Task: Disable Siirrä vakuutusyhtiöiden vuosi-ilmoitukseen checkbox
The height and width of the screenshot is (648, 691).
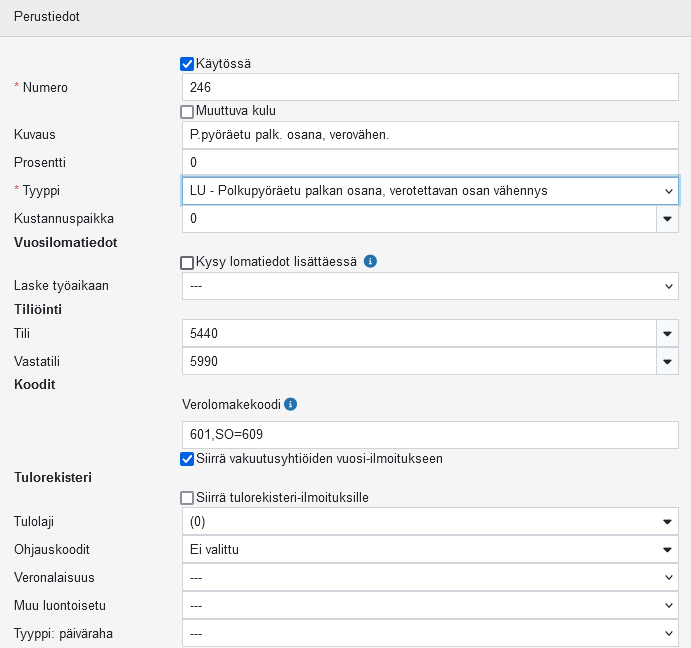Action: [x=187, y=459]
